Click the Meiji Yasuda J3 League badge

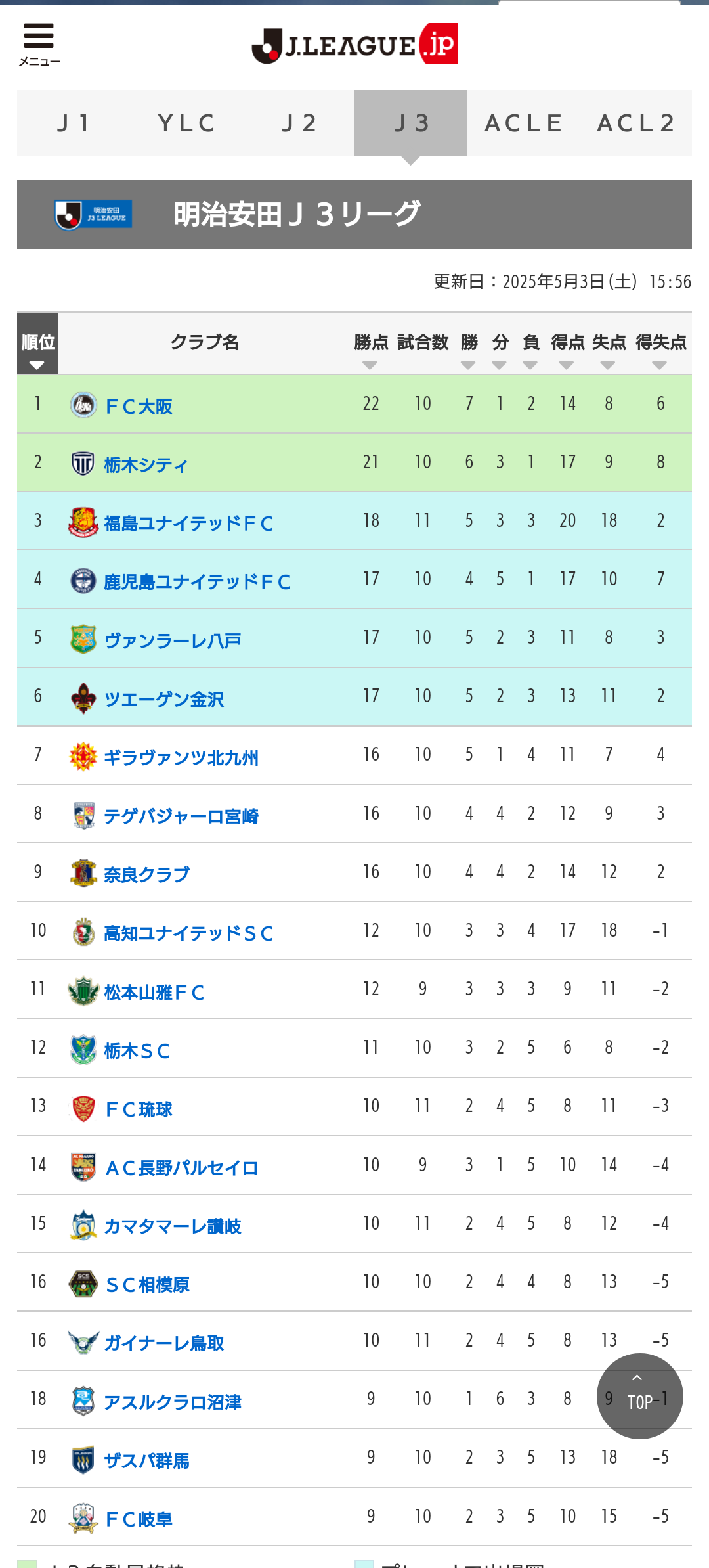click(x=93, y=214)
